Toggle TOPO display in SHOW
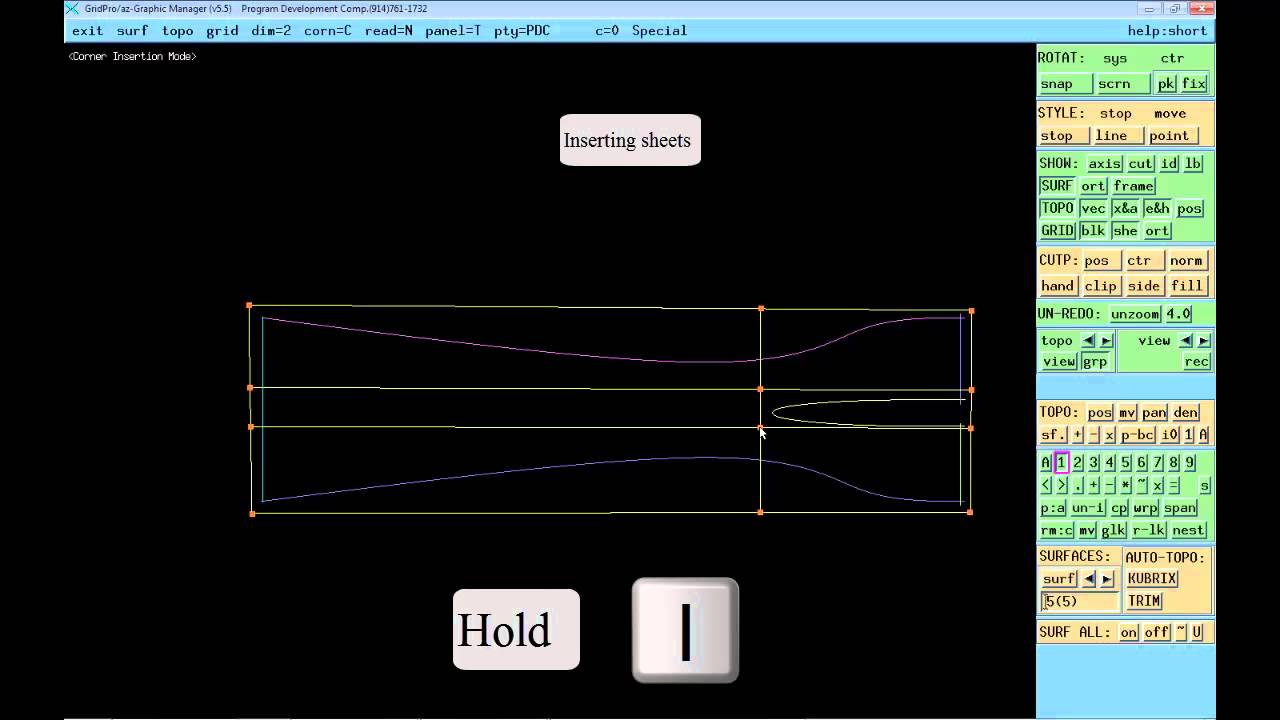 1057,209
